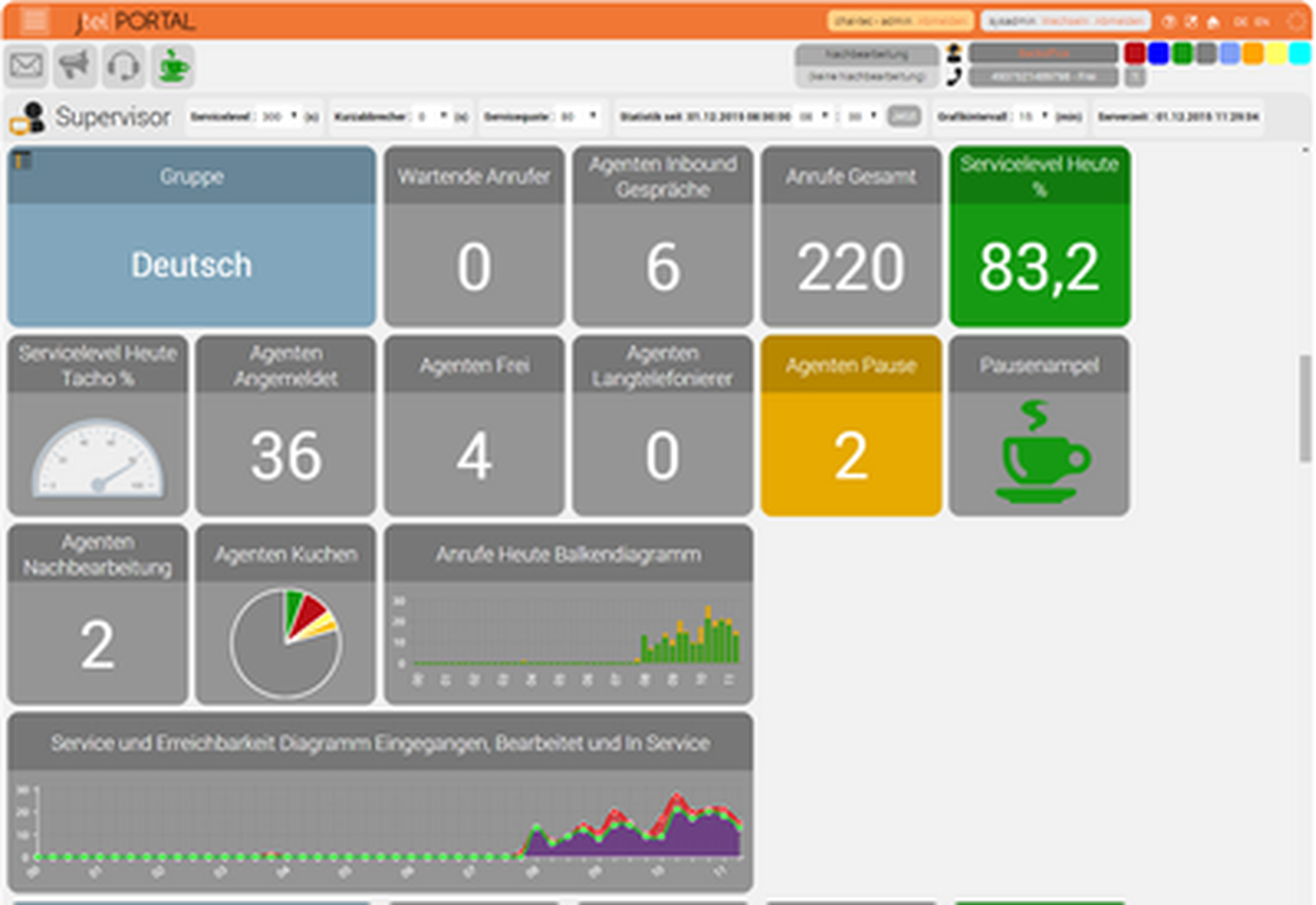Open the Servicelevel seconds dropdown
The width and height of the screenshot is (1316, 905).
[x=279, y=116]
